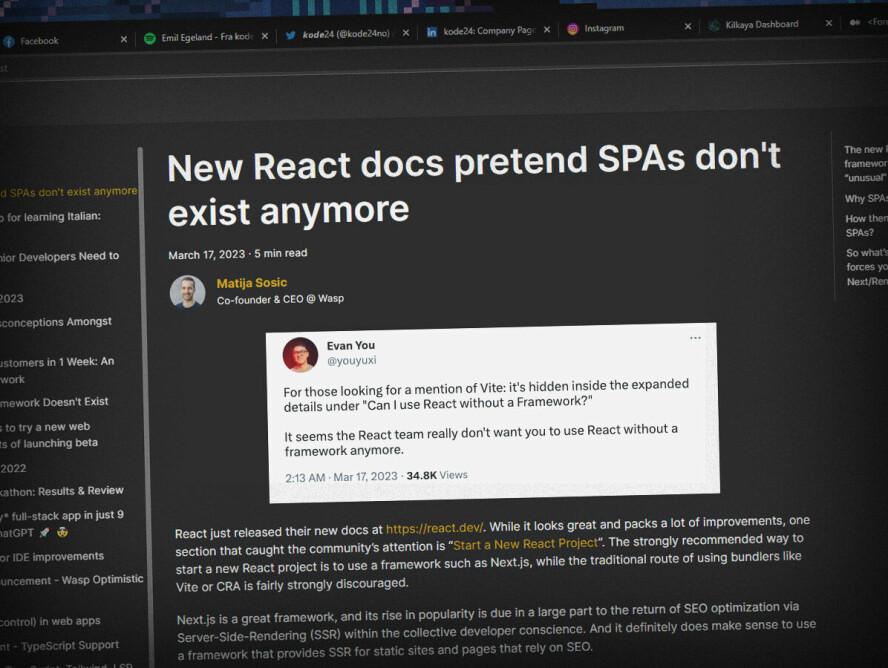Open the Start a New React Project link
This screenshot has width=888, height=668.
tap(525, 544)
